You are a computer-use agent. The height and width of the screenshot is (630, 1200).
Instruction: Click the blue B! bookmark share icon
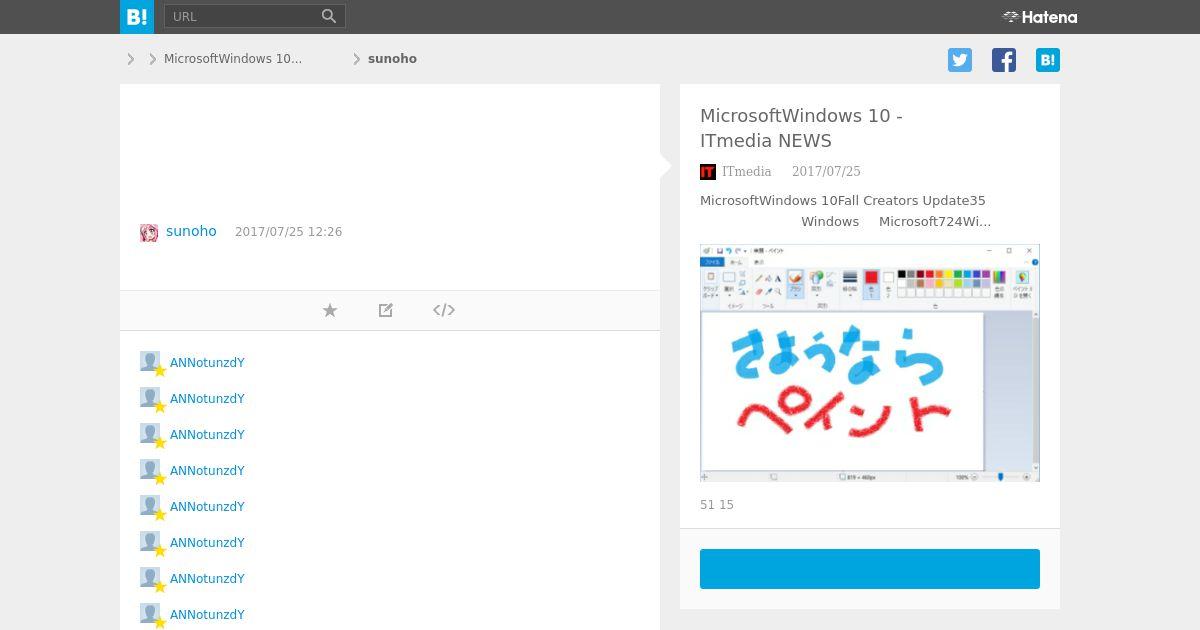1048,60
